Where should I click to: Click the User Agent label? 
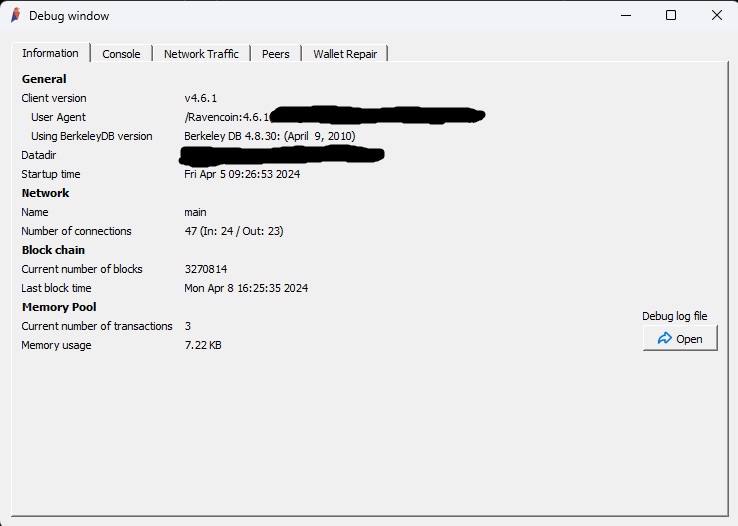click(x=58, y=117)
